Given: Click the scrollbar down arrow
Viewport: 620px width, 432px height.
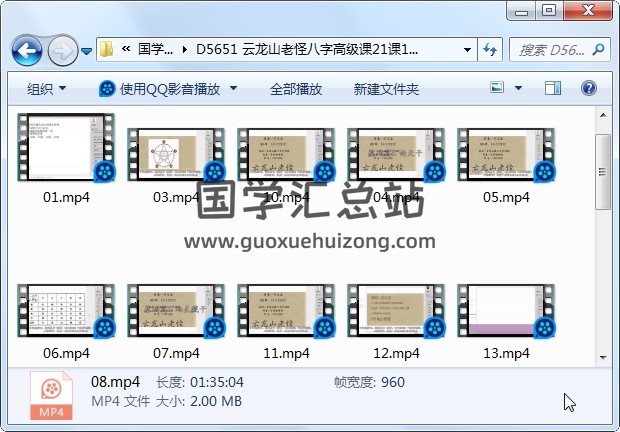Looking at the screenshot, I should pyautogui.click(x=603, y=357).
